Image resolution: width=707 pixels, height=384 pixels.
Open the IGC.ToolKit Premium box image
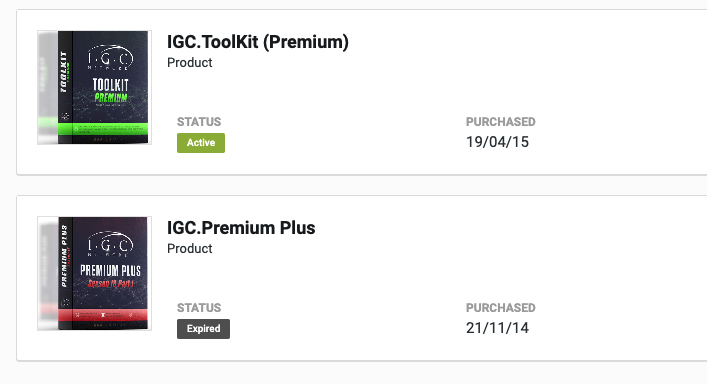[94, 87]
